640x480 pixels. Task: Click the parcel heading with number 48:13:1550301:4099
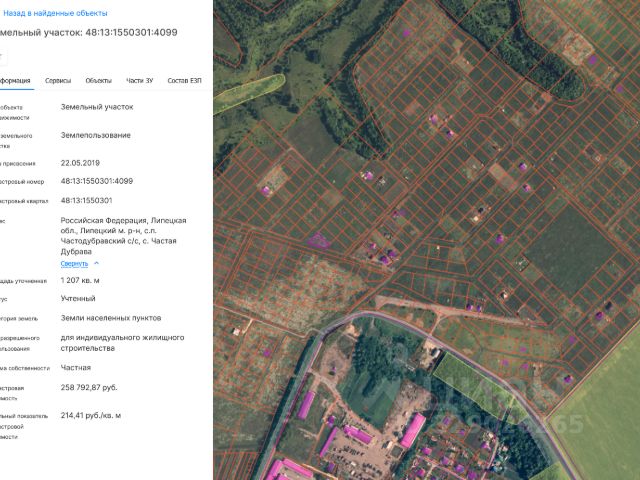pyautogui.click(x=89, y=33)
